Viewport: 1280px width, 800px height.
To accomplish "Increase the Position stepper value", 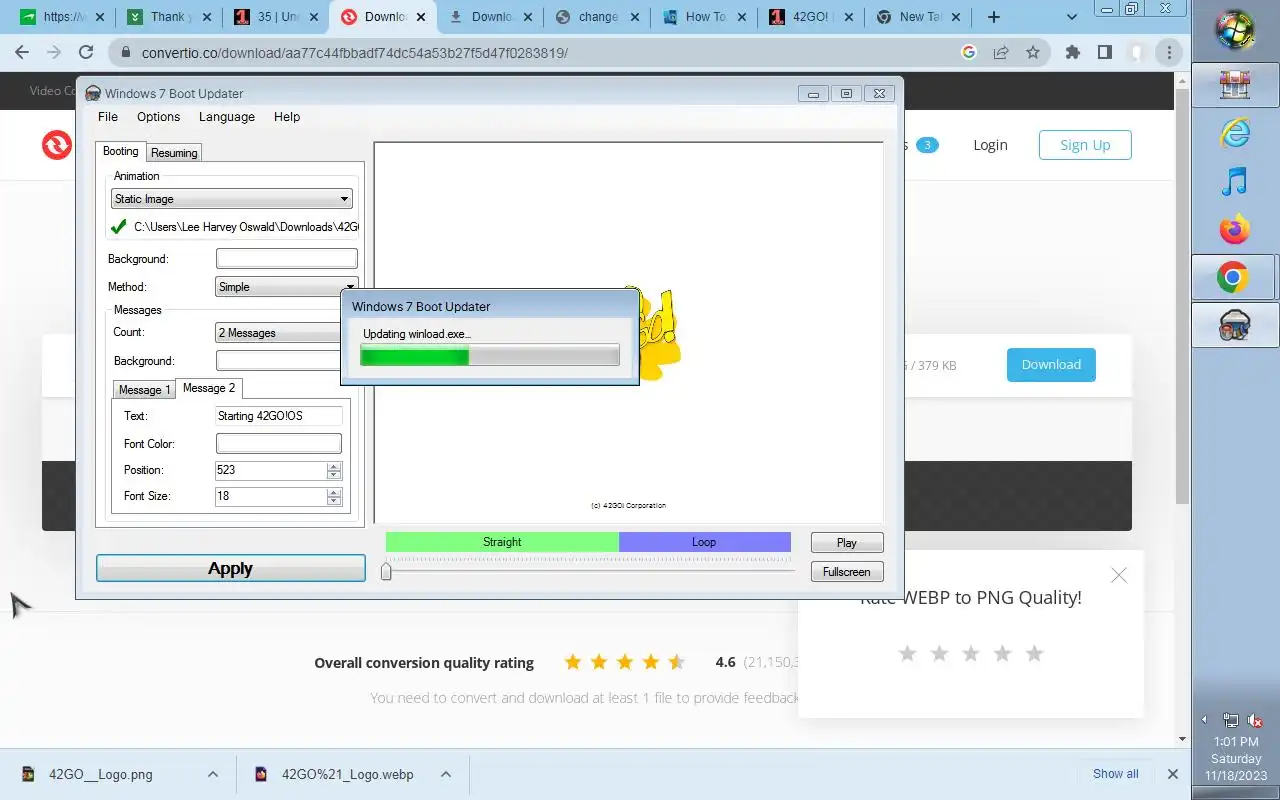I will tap(334, 466).
